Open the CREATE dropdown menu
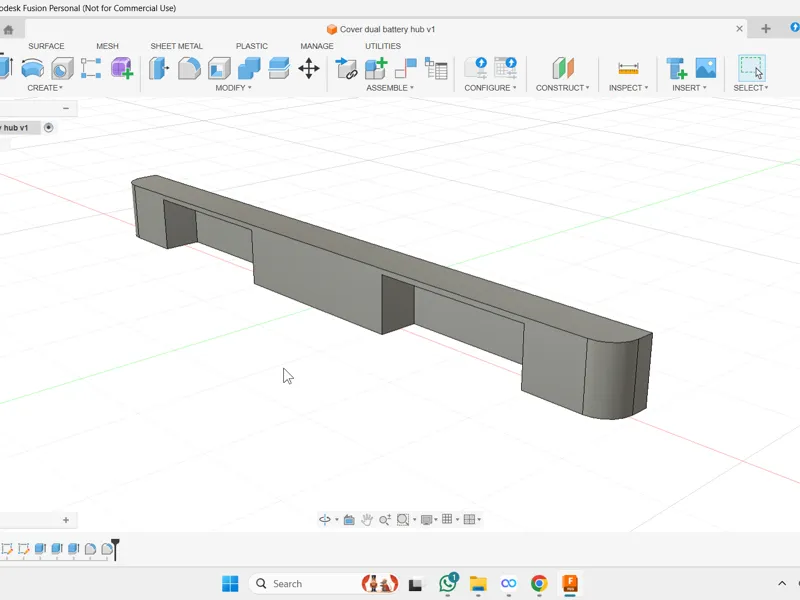Viewport: 800px width, 600px height. pyautogui.click(x=45, y=88)
